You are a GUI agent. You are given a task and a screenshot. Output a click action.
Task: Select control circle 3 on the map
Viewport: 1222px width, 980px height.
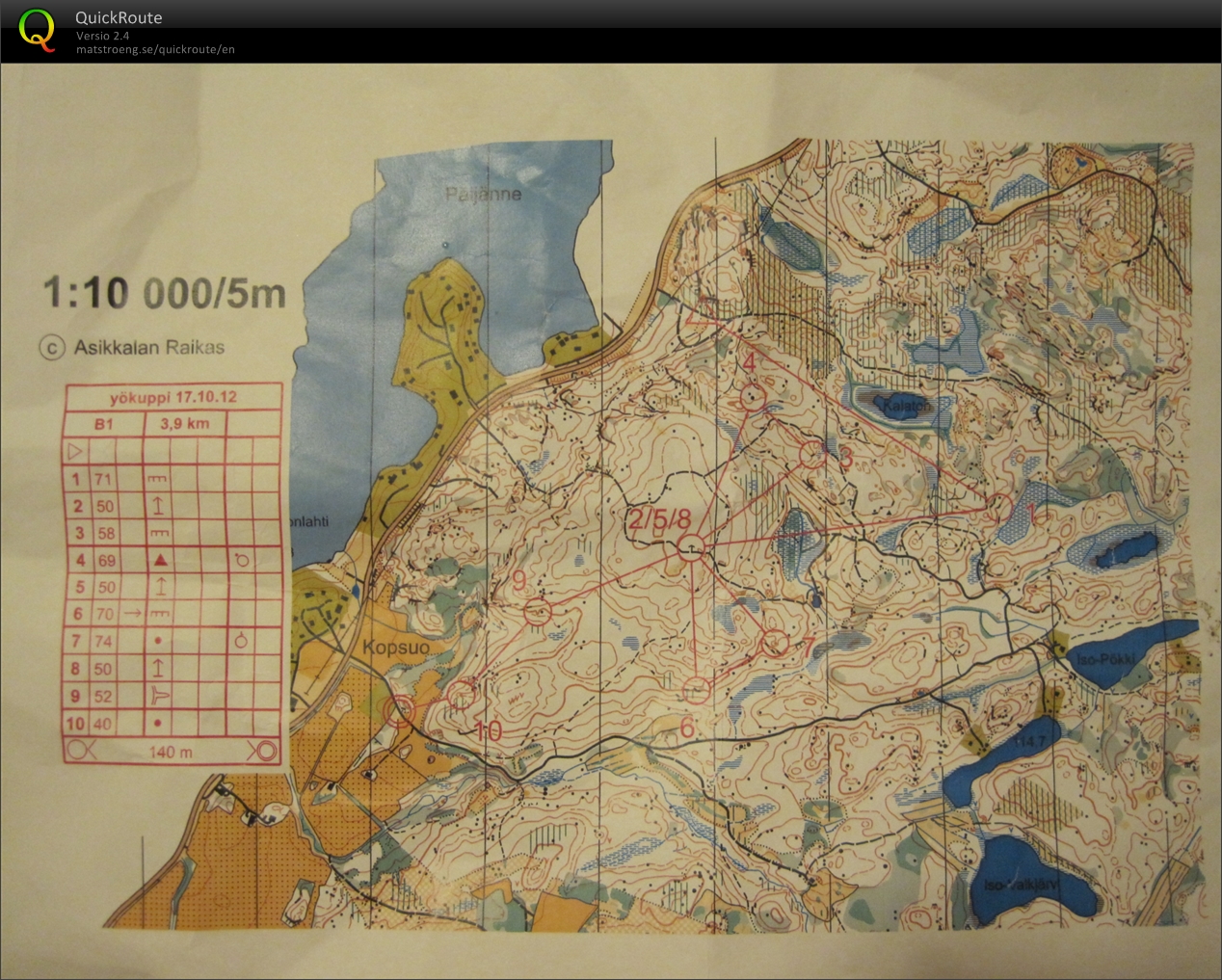click(x=814, y=453)
